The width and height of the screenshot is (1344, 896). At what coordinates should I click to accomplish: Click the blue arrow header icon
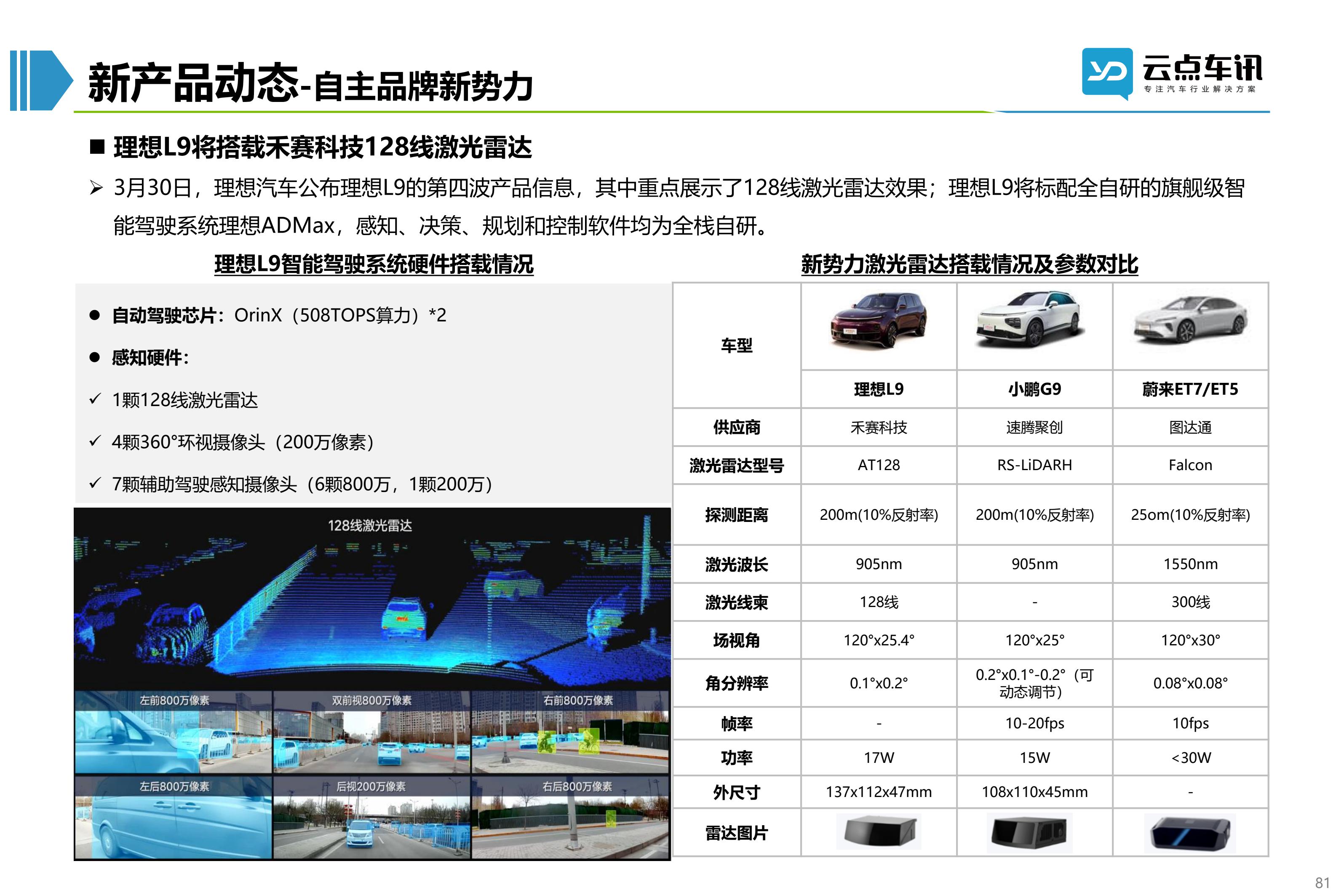point(41,80)
